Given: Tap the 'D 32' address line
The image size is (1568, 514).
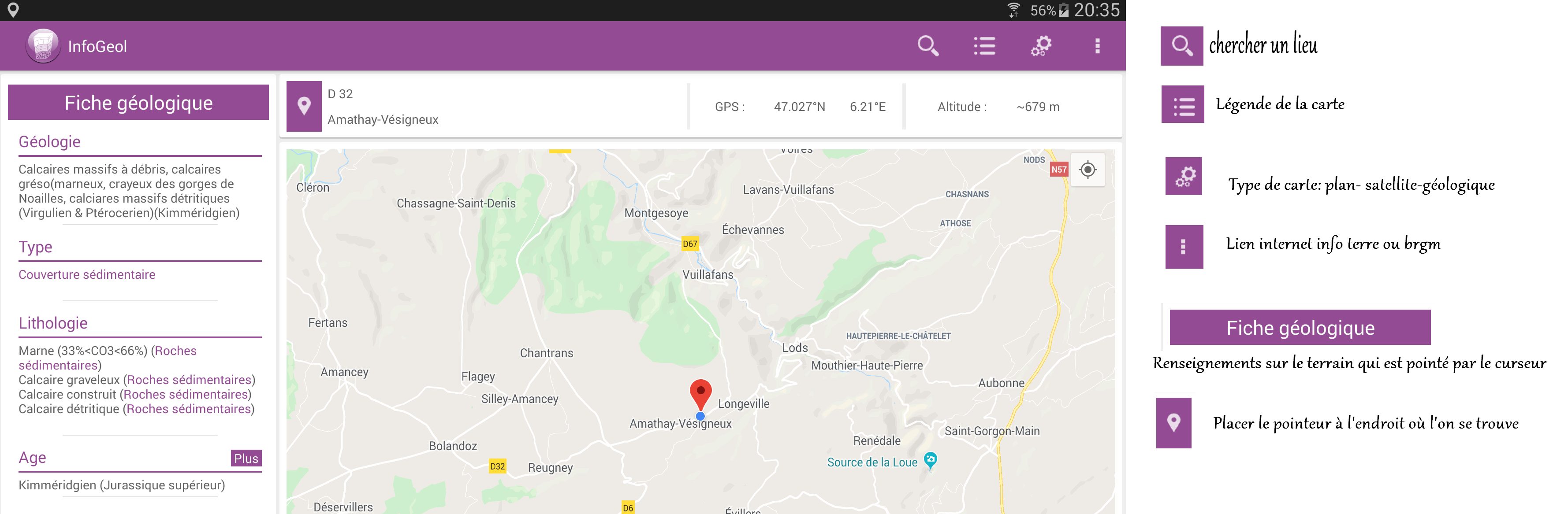Looking at the screenshot, I should [x=340, y=94].
